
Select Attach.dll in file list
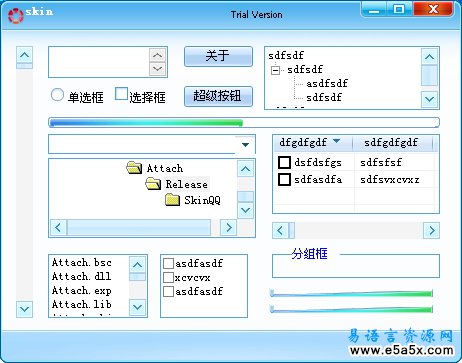tap(82, 276)
